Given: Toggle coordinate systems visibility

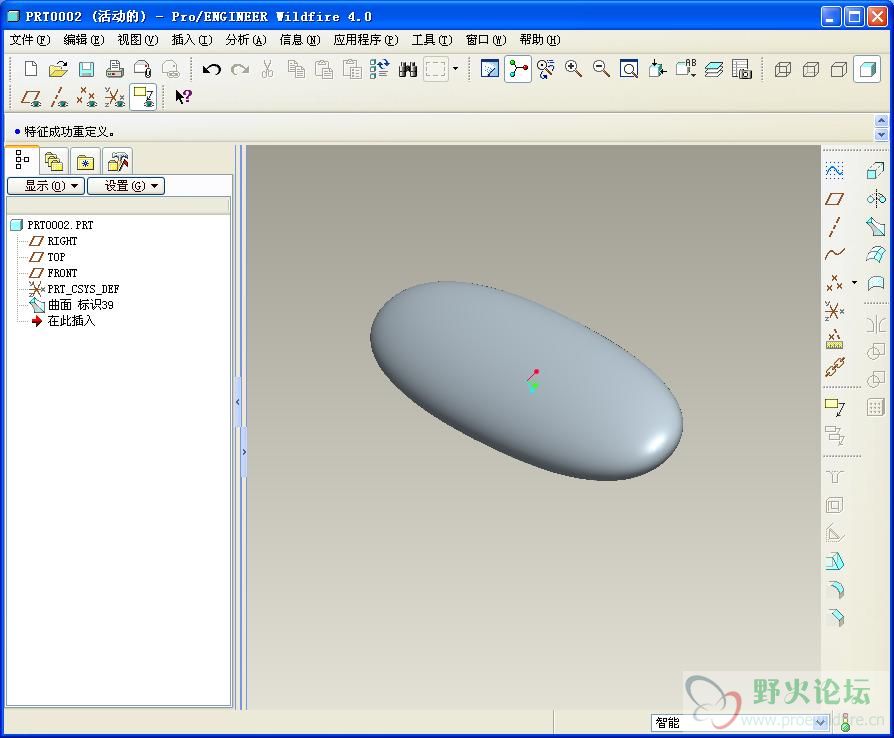Looking at the screenshot, I should [x=115, y=97].
